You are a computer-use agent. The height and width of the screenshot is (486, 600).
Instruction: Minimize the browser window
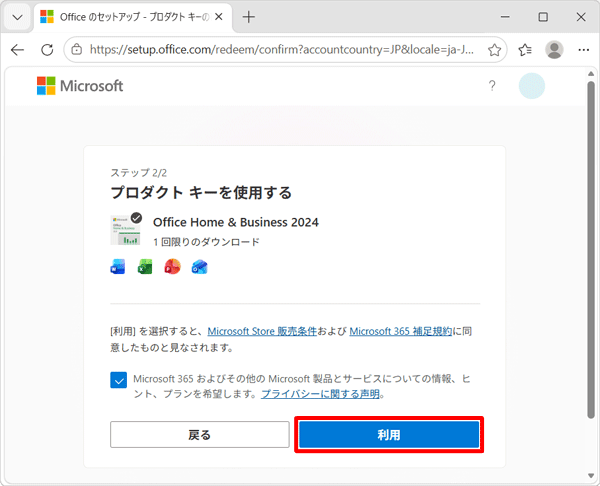tap(505, 17)
